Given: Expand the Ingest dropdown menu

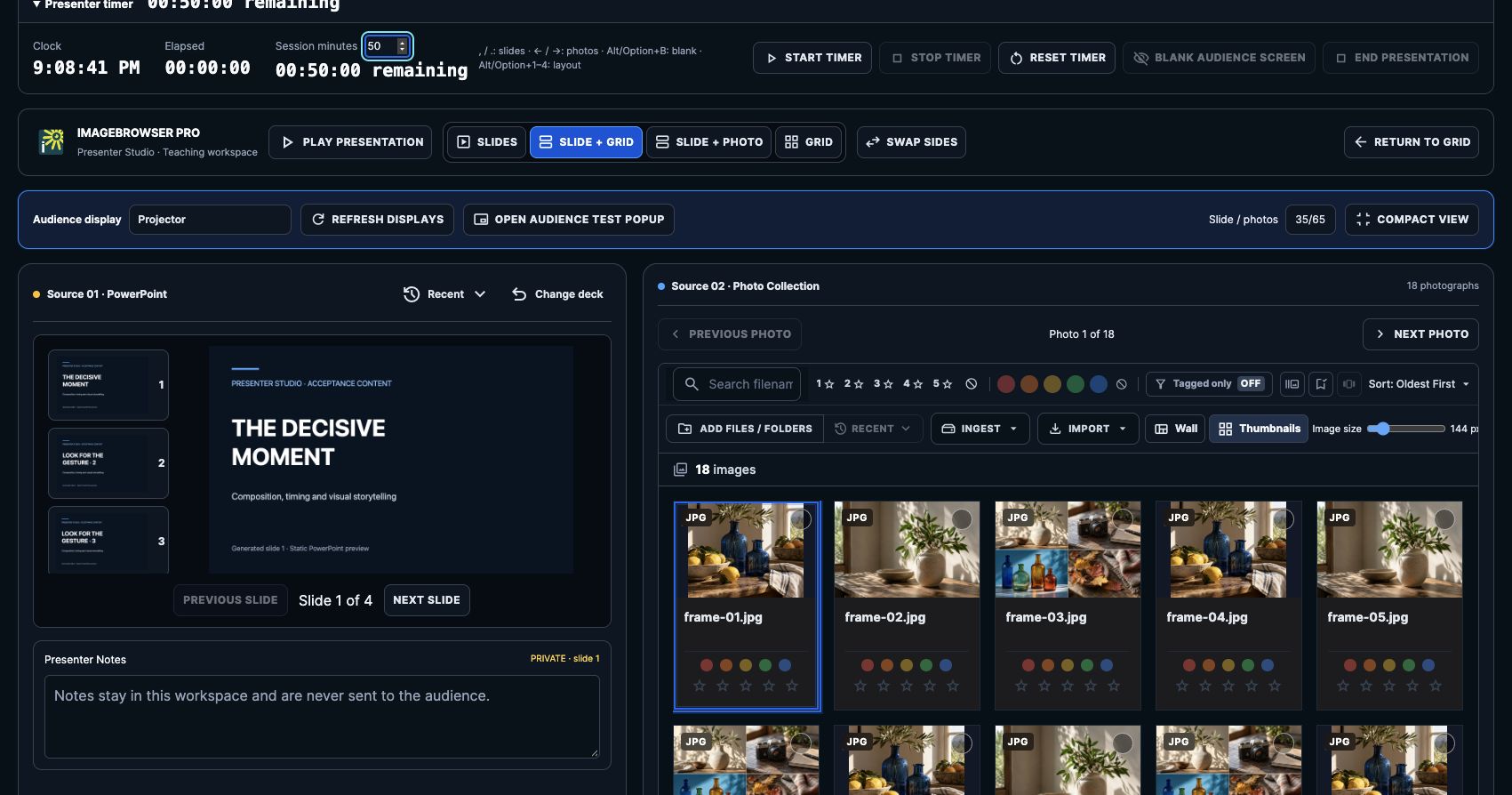Looking at the screenshot, I should click(980, 429).
